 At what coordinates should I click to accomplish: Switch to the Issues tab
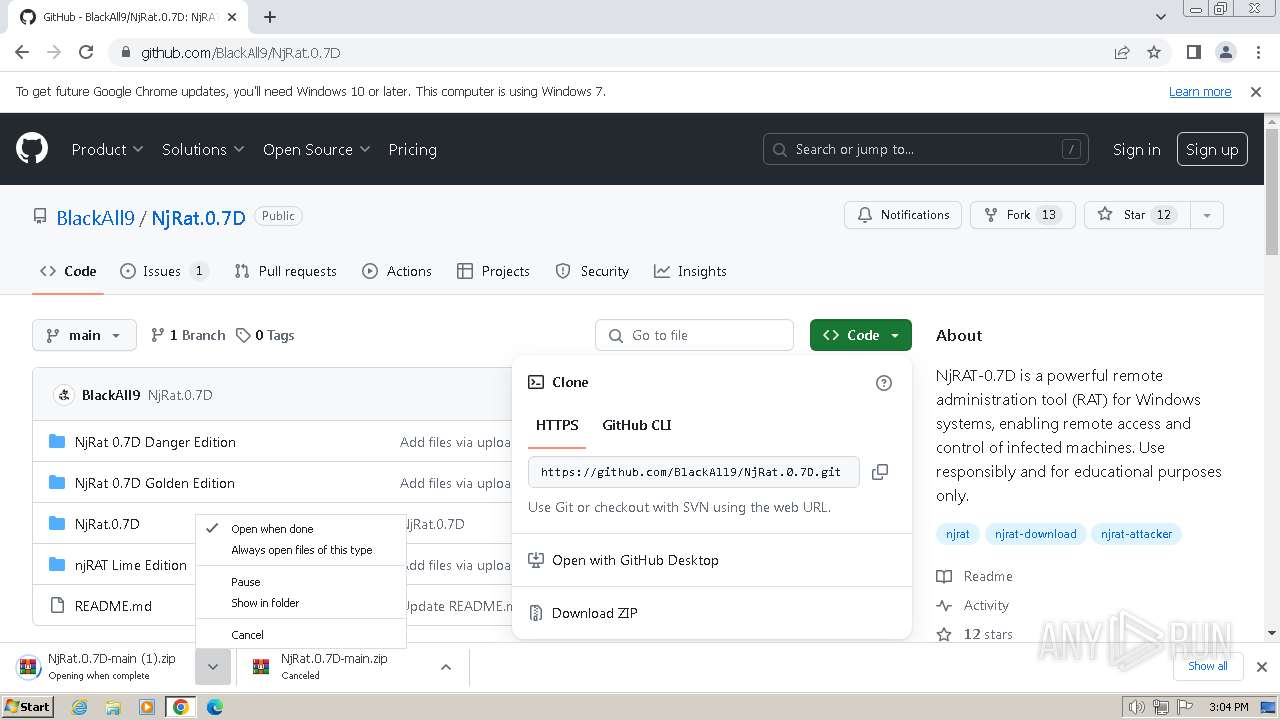tap(164, 271)
